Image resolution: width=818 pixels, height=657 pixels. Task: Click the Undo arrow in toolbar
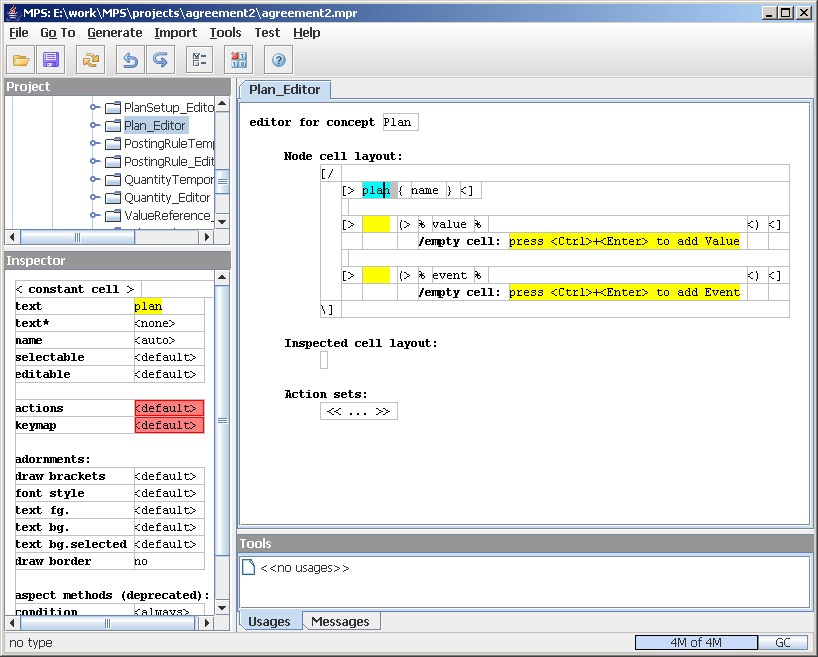pos(130,60)
